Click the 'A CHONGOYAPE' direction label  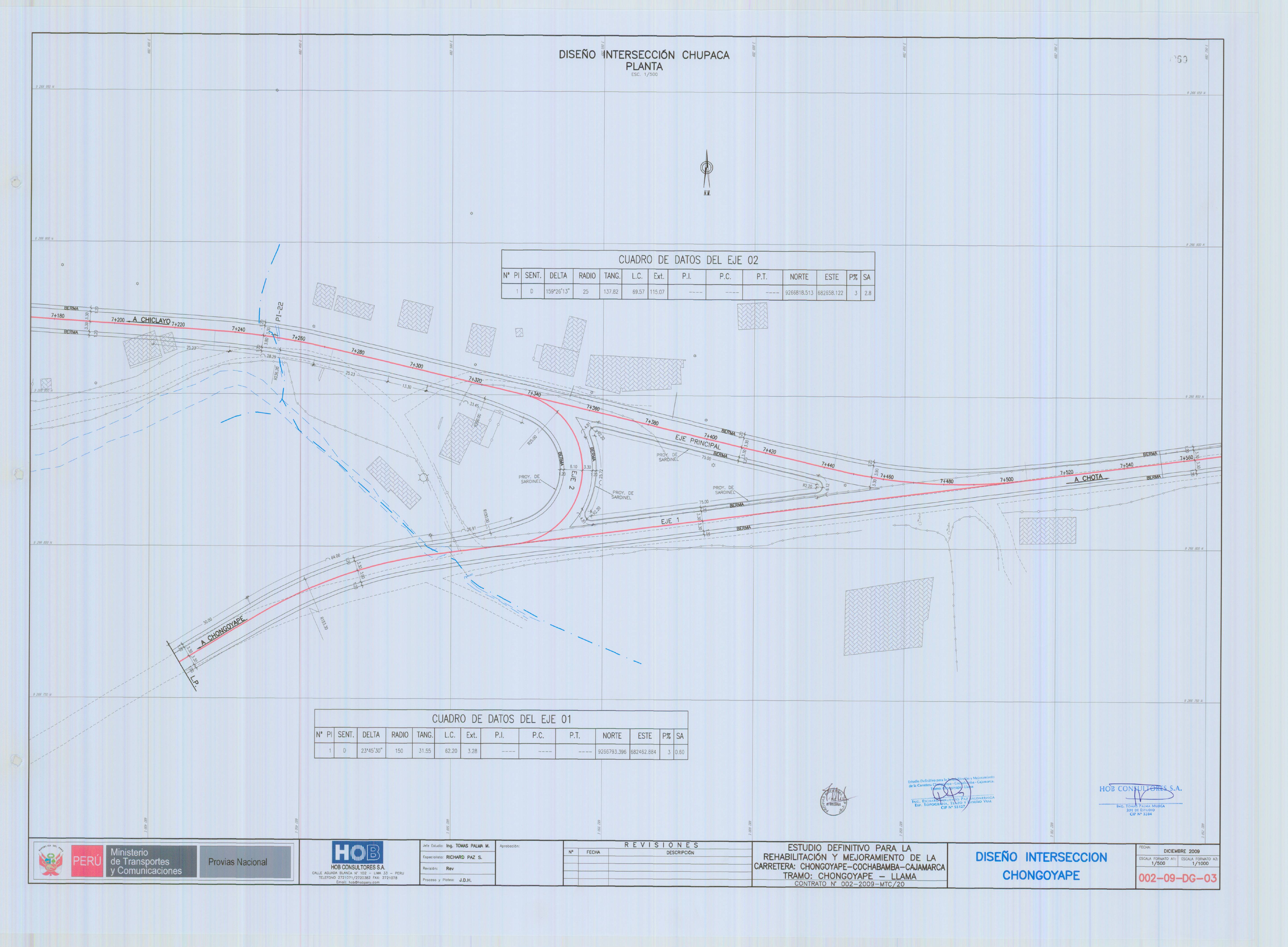(222, 631)
